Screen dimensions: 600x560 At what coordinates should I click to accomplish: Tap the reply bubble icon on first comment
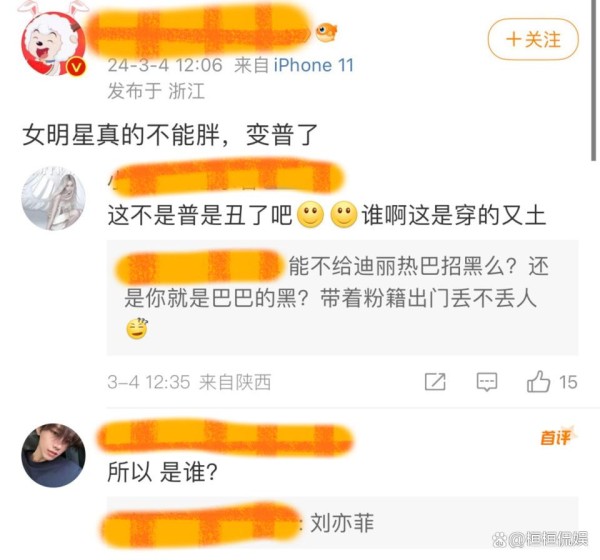(x=487, y=382)
